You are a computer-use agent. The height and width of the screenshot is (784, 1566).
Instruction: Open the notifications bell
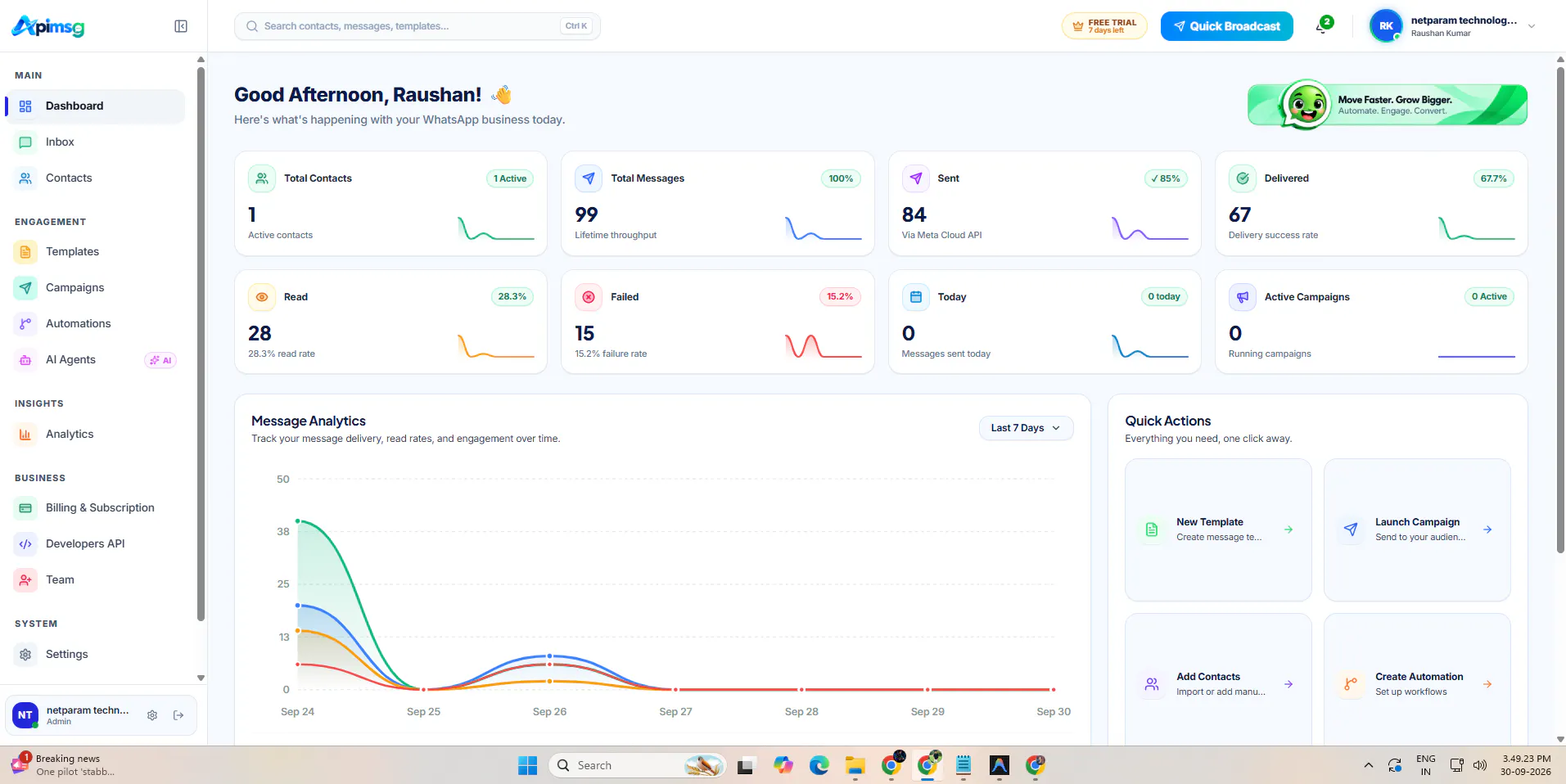coord(1323,26)
